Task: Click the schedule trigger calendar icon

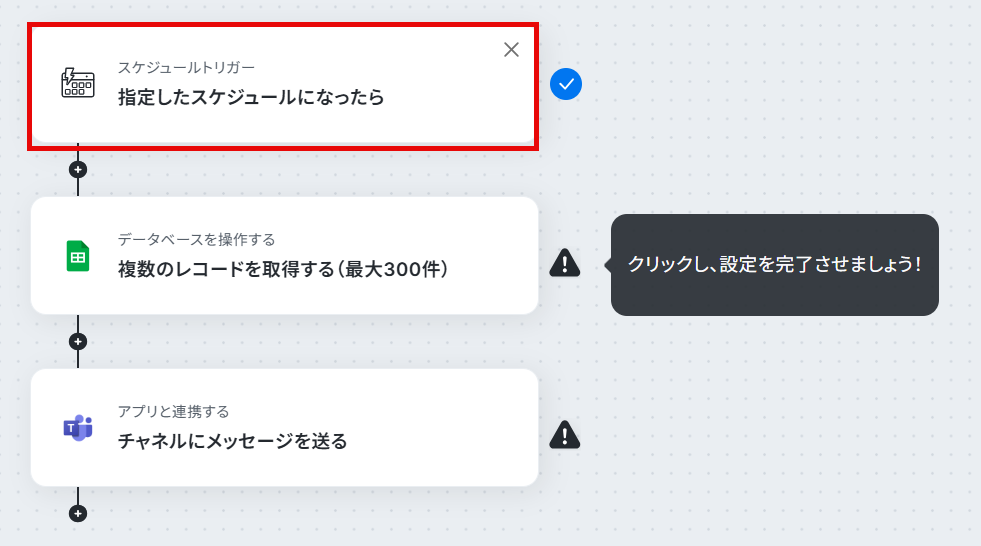Action: [78, 83]
